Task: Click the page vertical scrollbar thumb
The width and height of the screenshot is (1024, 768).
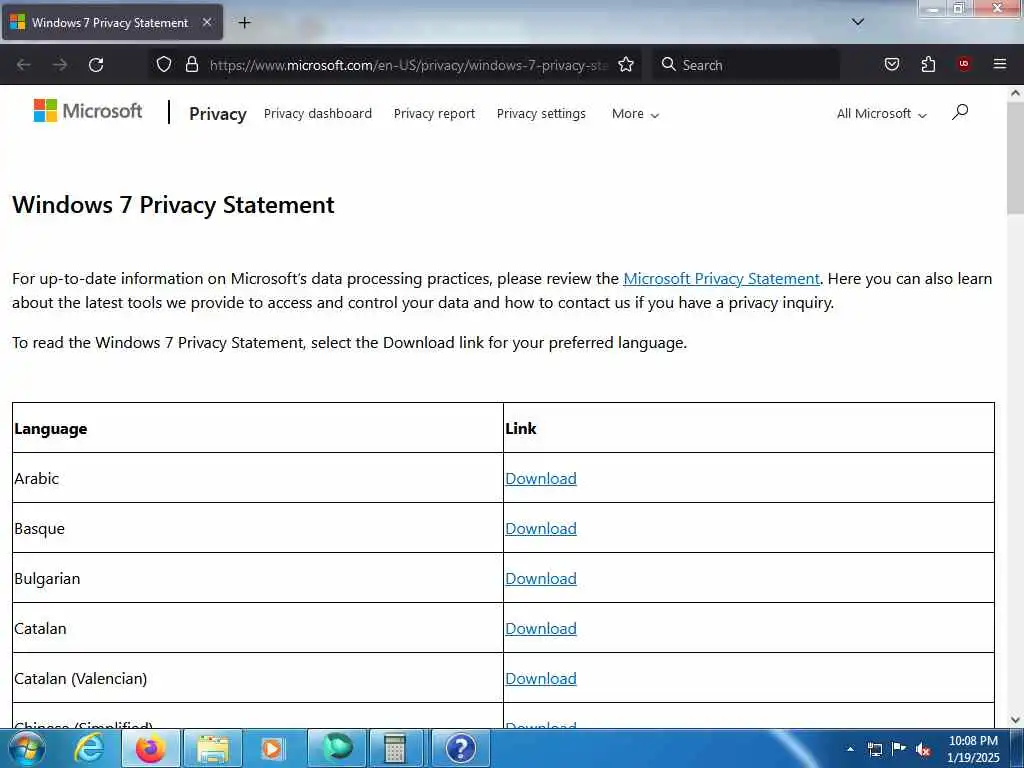Action: 1015,157
